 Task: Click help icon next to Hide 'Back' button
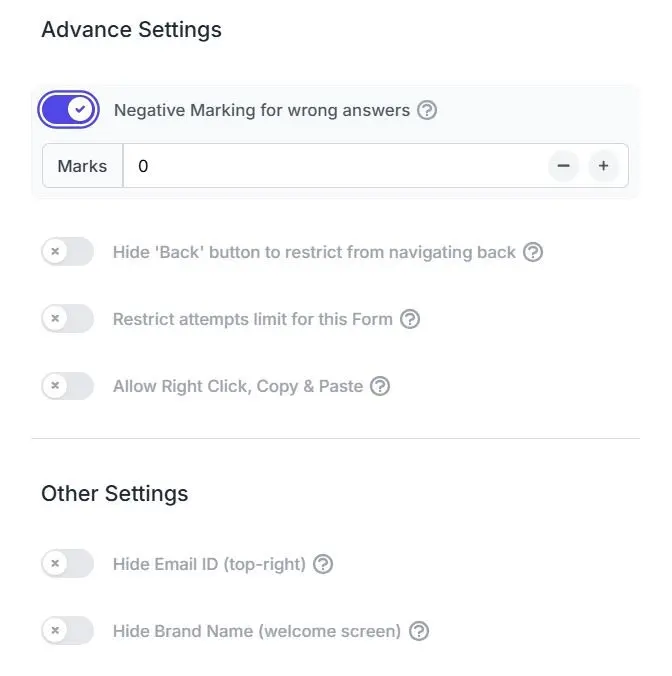(533, 252)
